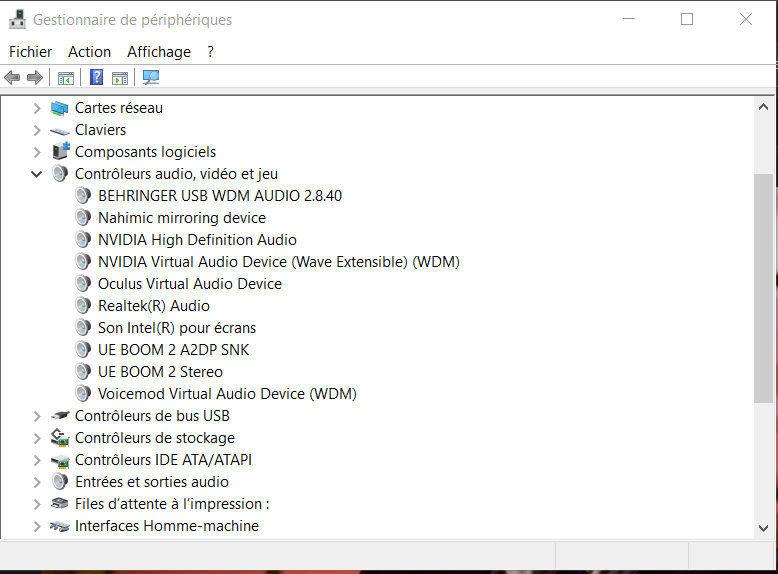Open the Action menu
Screen dimensions: 778x574
(x=89, y=52)
